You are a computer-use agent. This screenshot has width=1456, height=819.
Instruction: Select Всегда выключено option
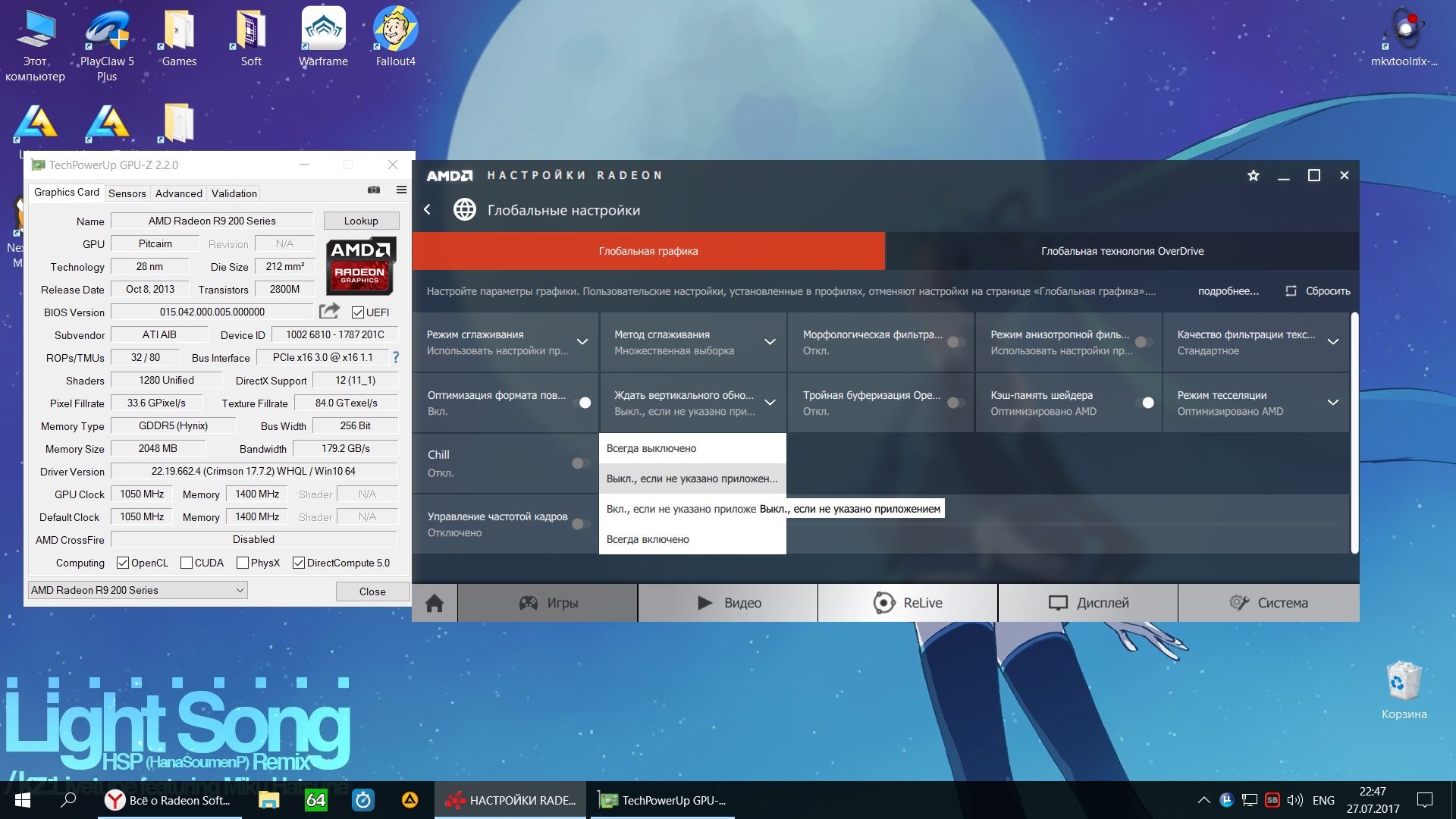692,448
